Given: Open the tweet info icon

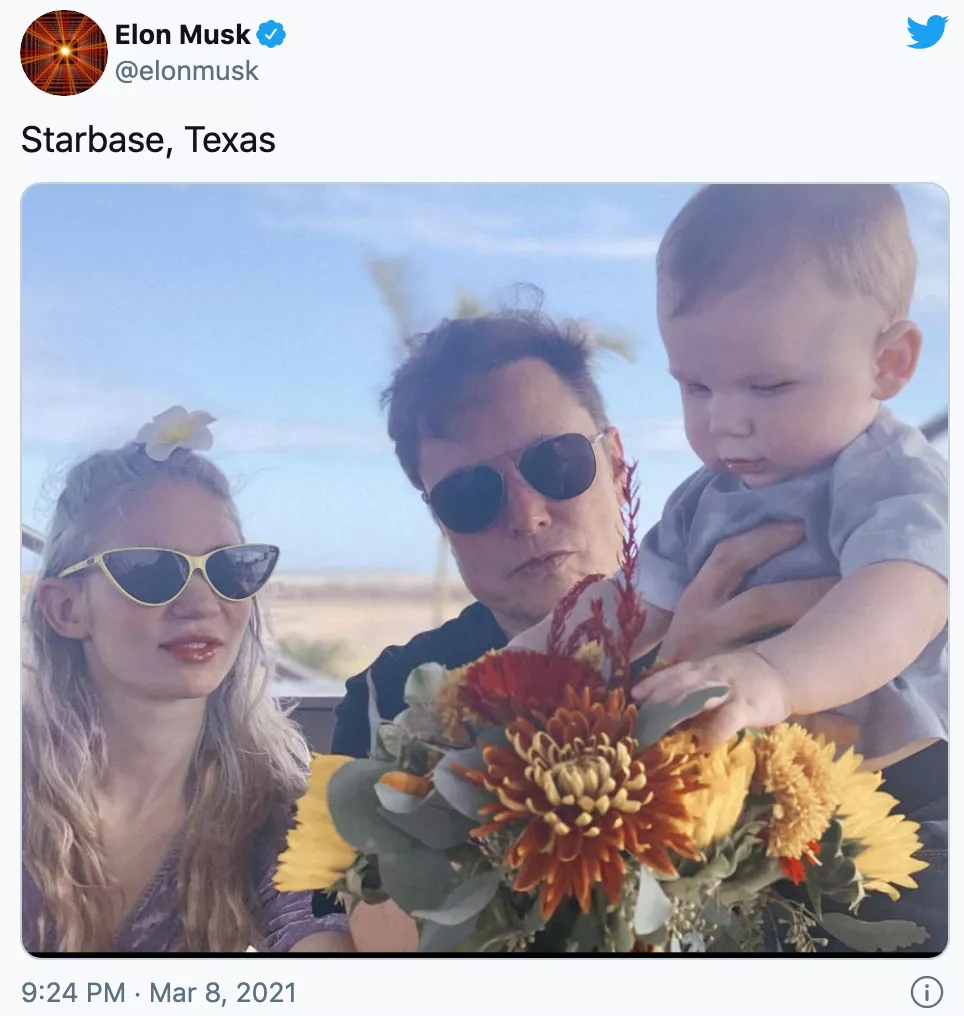Looking at the screenshot, I should (927, 991).
